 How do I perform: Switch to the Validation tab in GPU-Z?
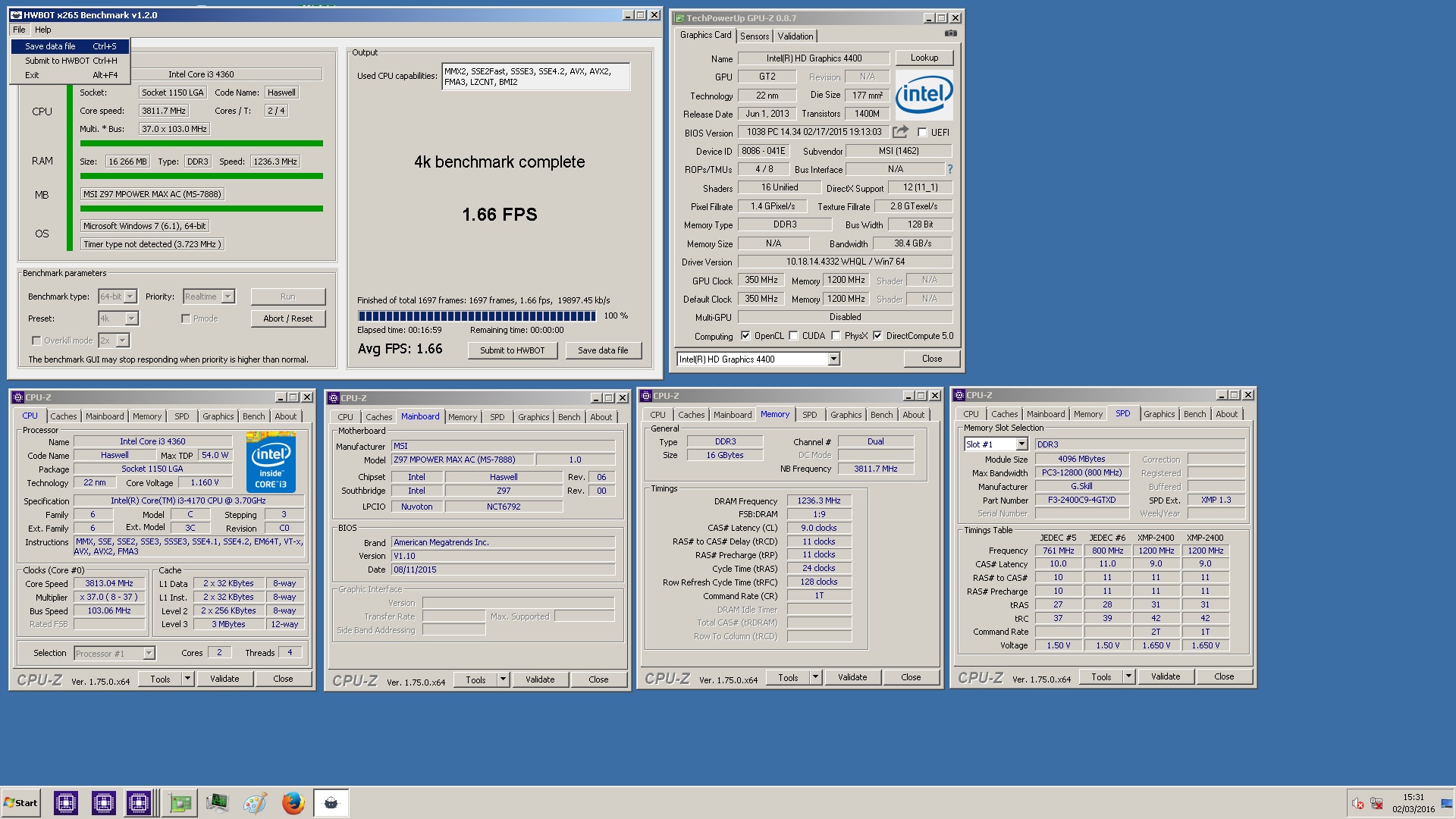[795, 36]
